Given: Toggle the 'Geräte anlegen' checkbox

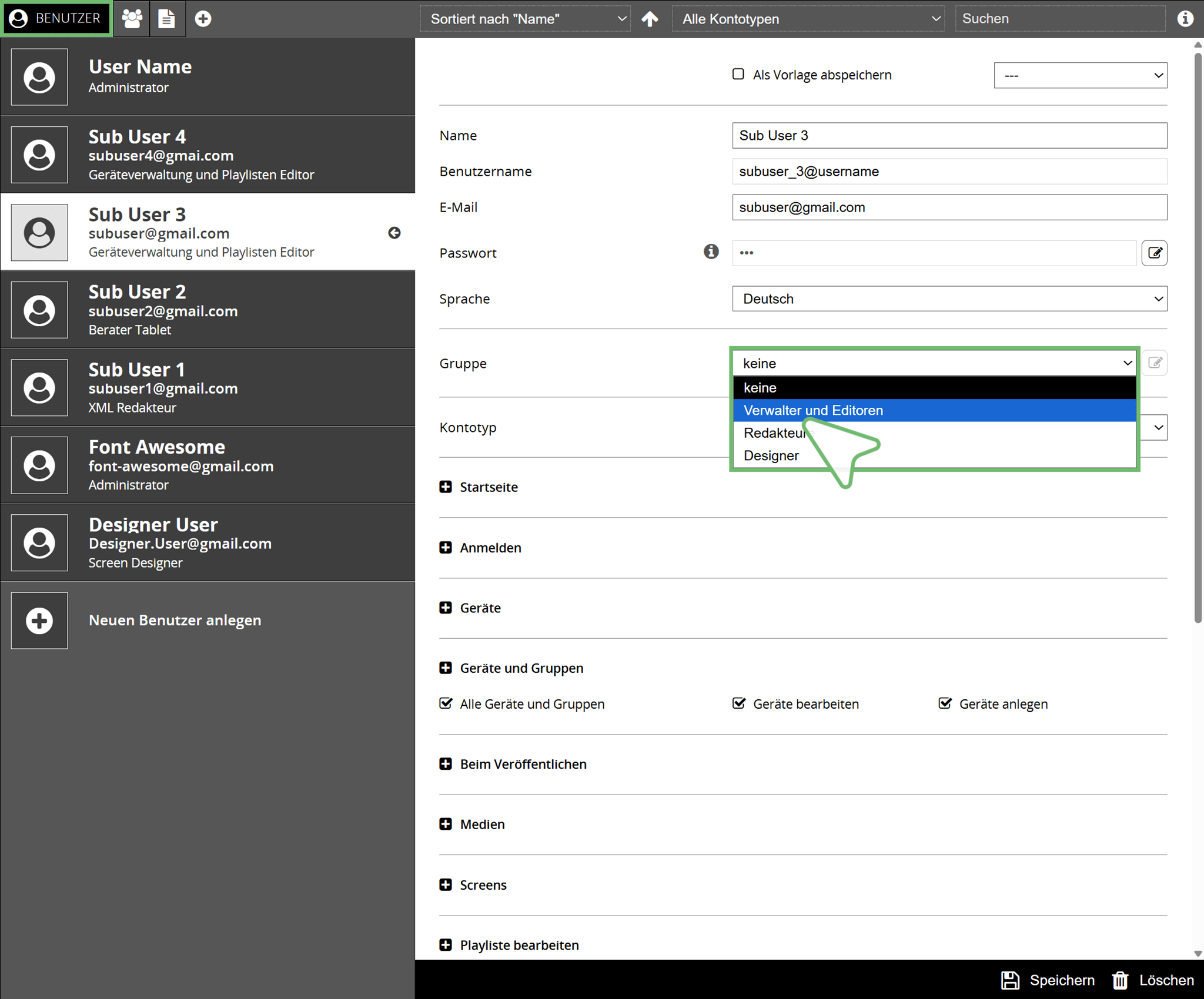Looking at the screenshot, I should click(x=945, y=703).
